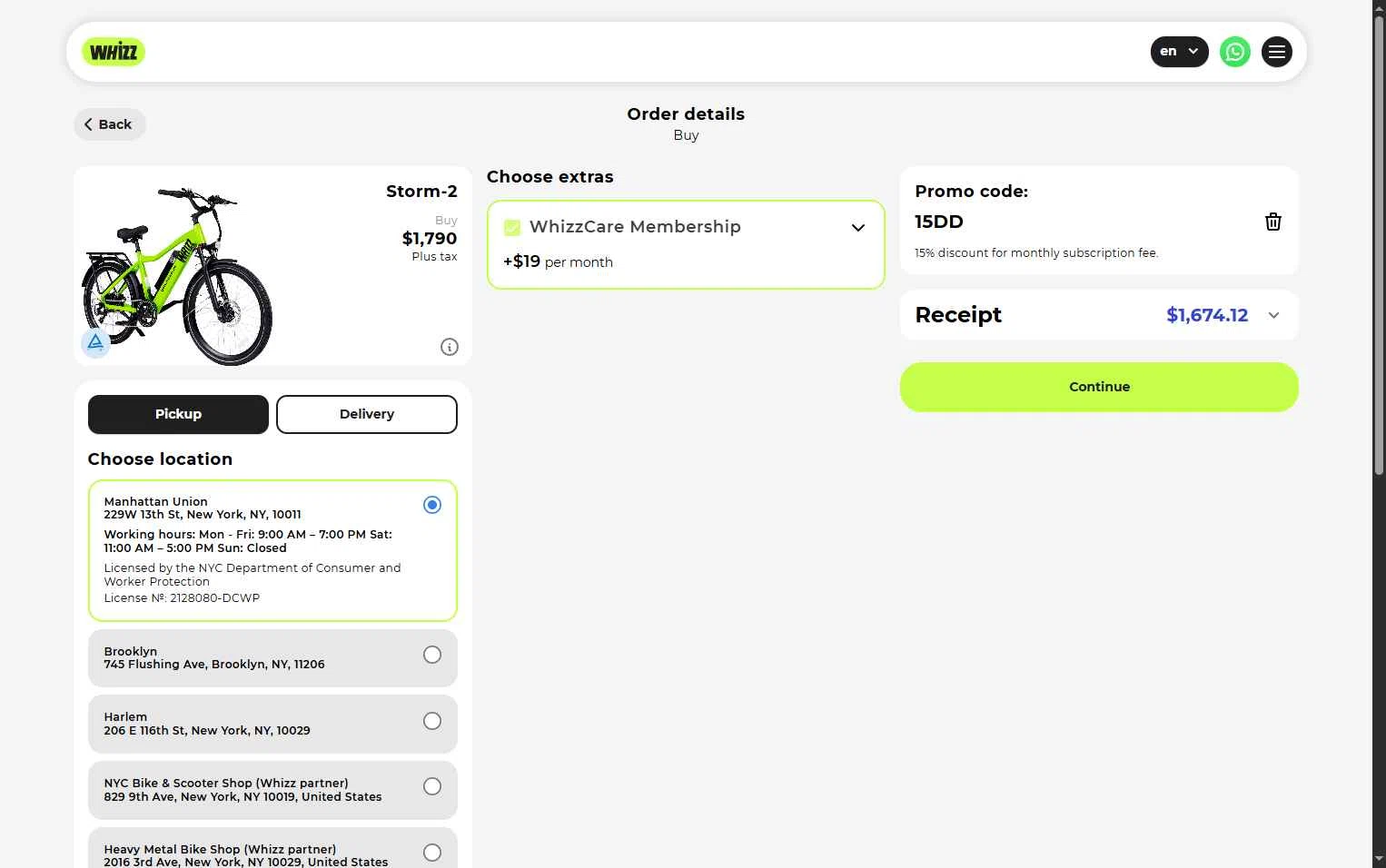Image resolution: width=1386 pixels, height=868 pixels.
Task: Click the 745 Flushing Ave address
Action: pyautogui.click(x=214, y=665)
